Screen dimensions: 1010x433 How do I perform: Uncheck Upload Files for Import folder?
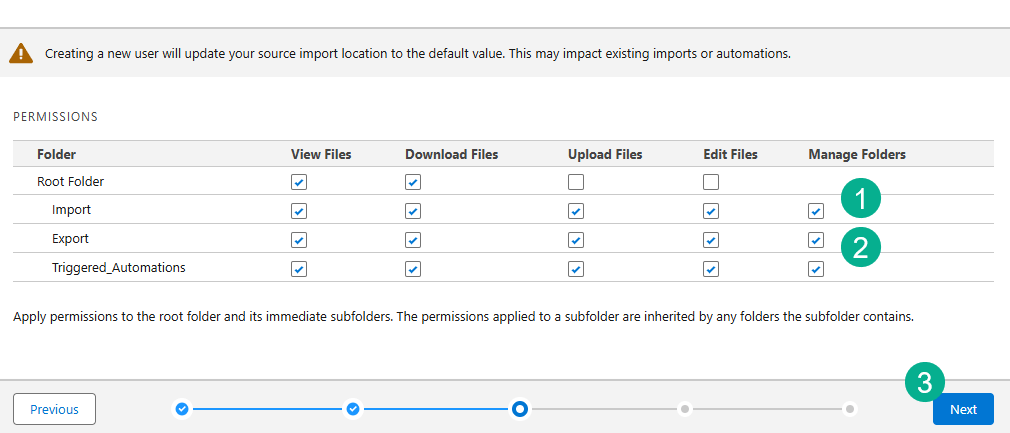coord(575,211)
